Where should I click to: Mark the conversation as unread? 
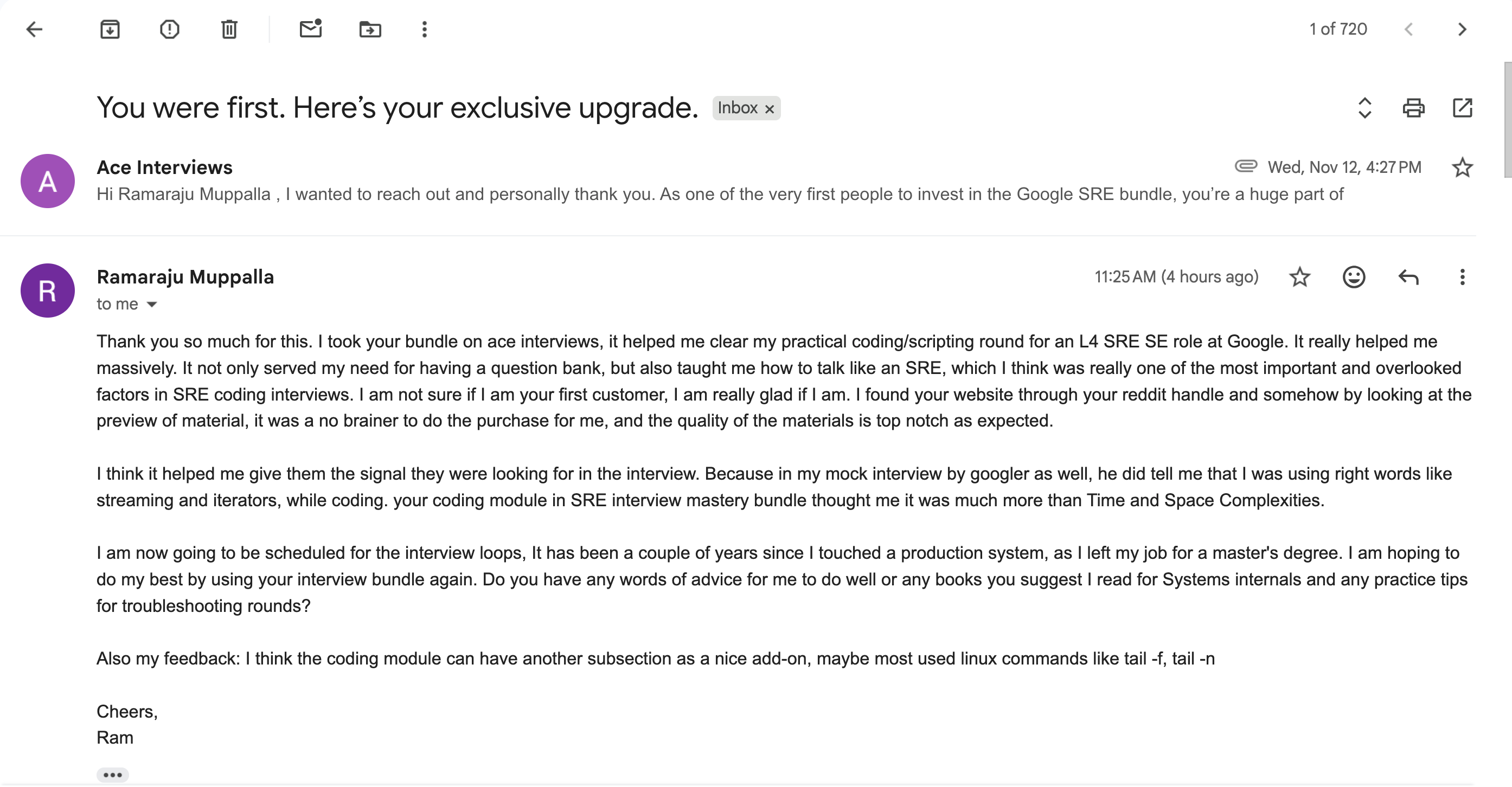[x=311, y=29]
